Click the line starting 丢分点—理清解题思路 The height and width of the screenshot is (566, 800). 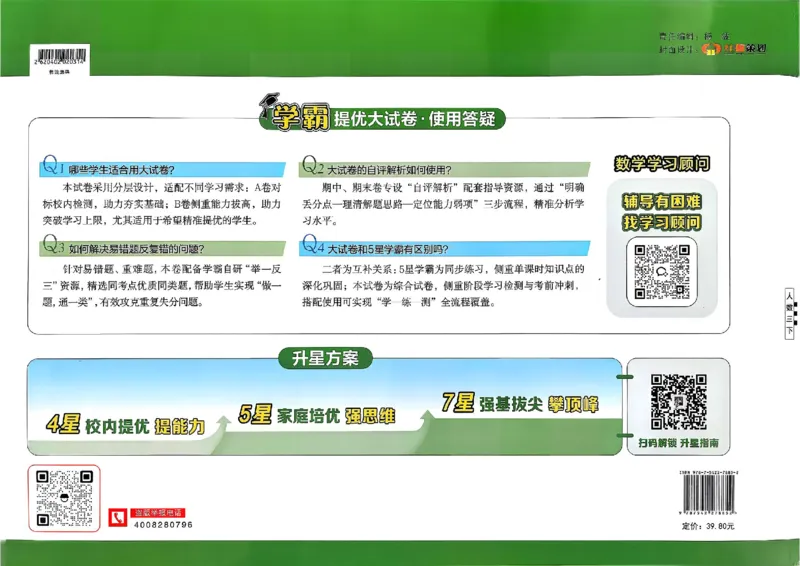tap(443, 204)
